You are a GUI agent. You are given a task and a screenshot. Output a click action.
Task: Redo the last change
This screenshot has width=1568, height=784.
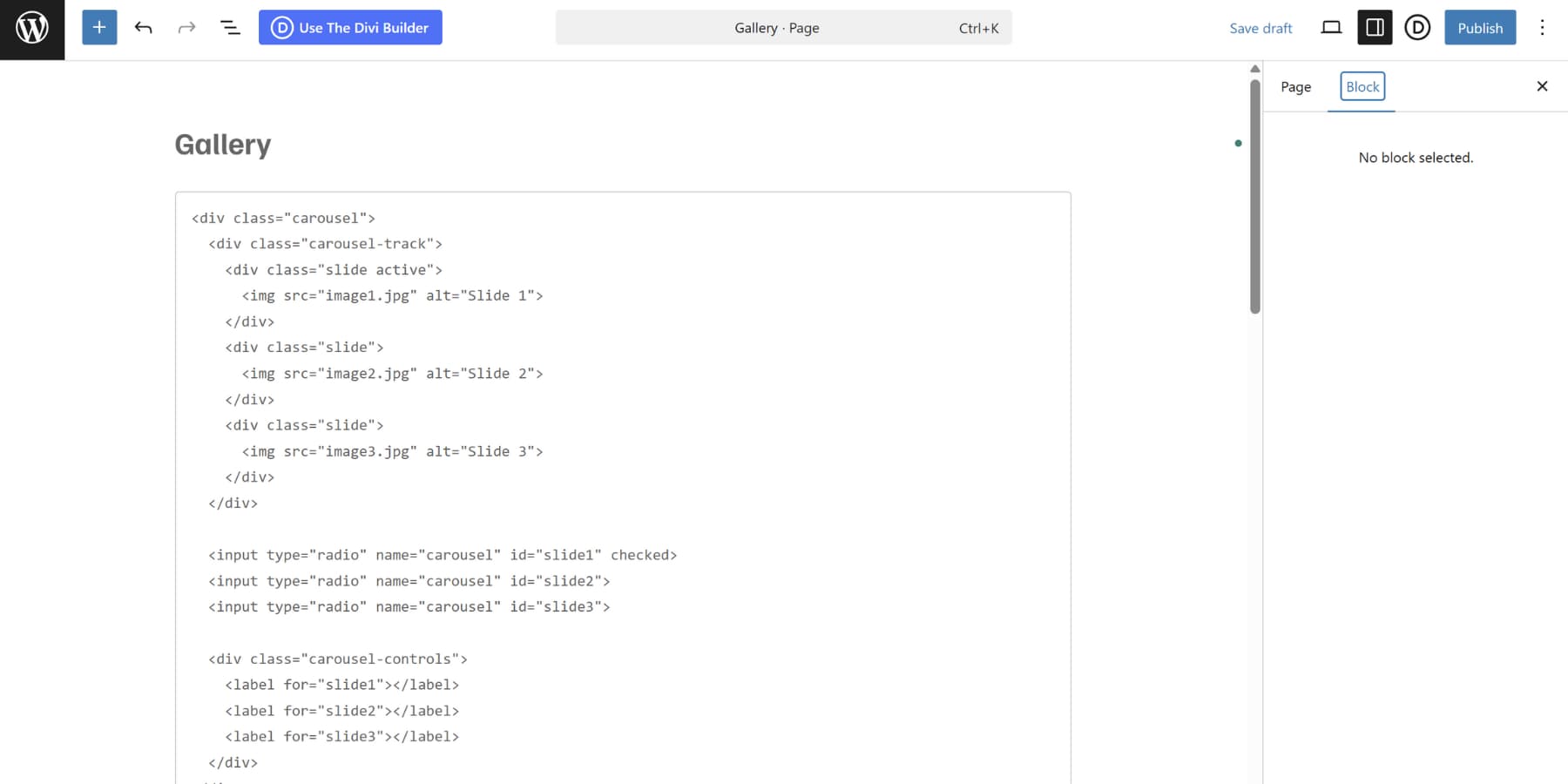[186, 27]
